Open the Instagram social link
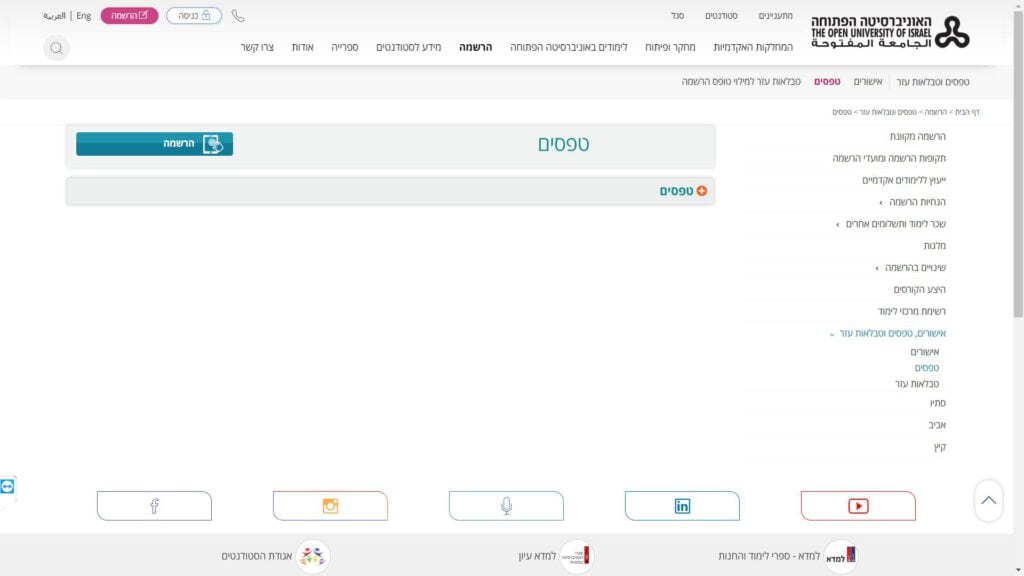Viewport: 1024px width, 576px height. (x=330, y=506)
